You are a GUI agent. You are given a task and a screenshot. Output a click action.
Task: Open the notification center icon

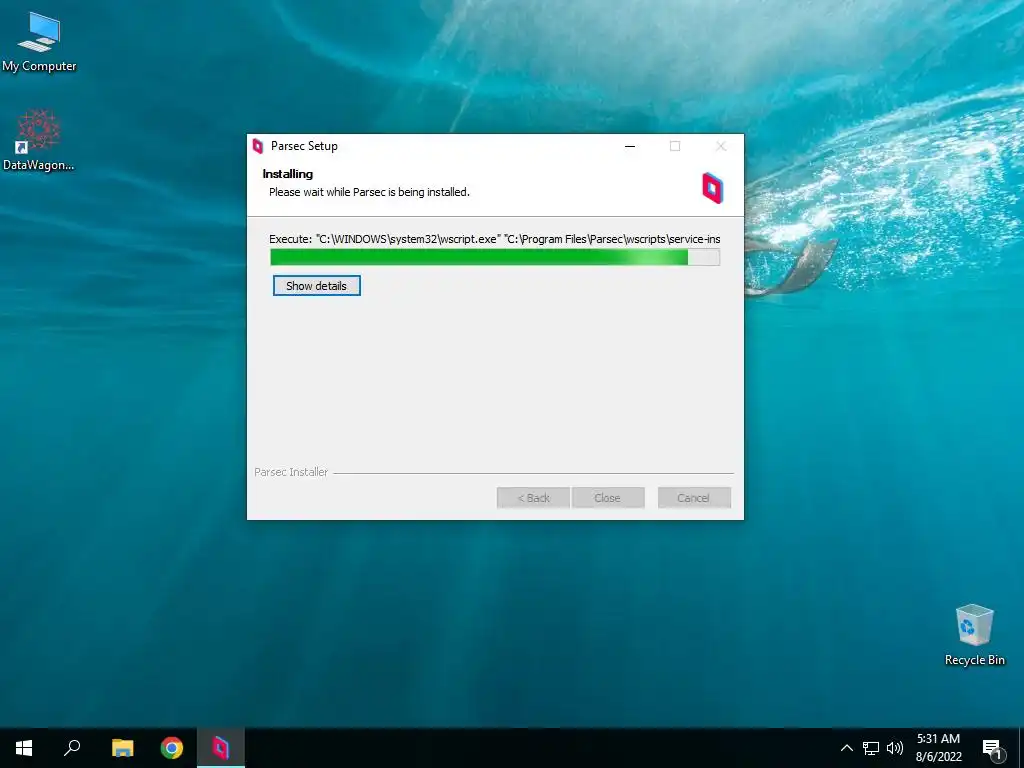(x=992, y=748)
